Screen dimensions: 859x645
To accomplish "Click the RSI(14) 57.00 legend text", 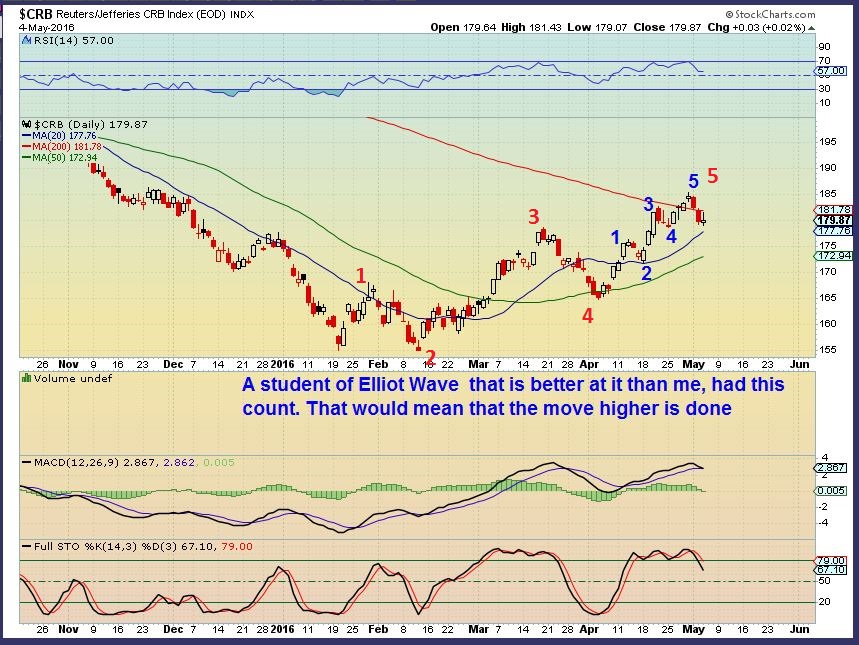I will (74, 41).
